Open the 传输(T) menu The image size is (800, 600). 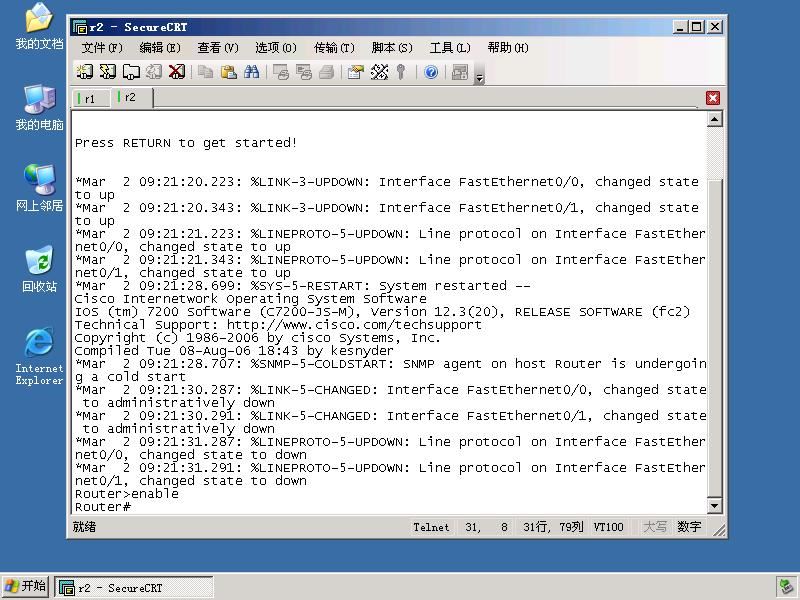(x=334, y=48)
